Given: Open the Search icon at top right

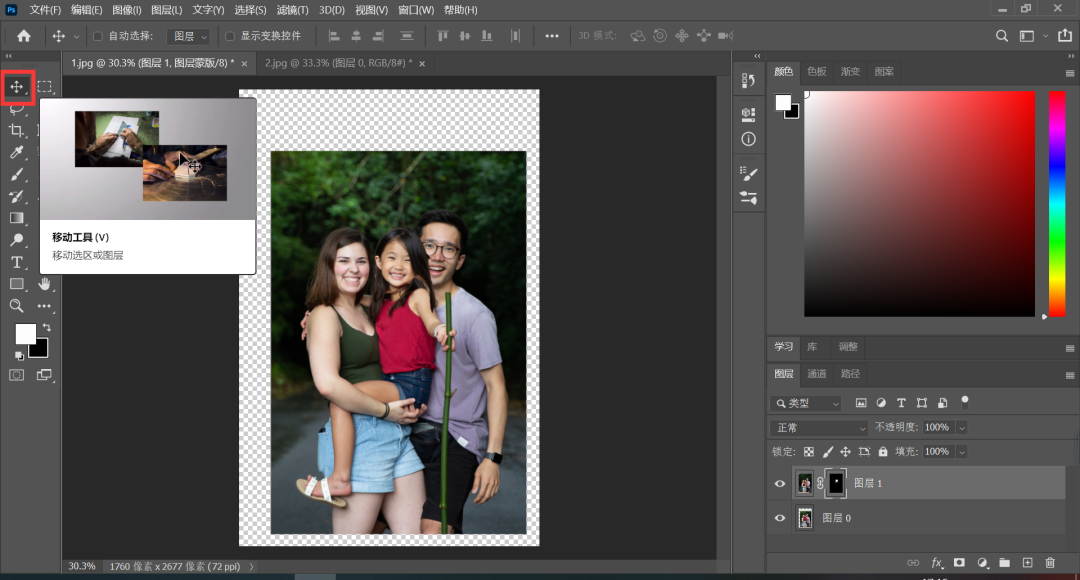Looking at the screenshot, I should pos(1001,36).
